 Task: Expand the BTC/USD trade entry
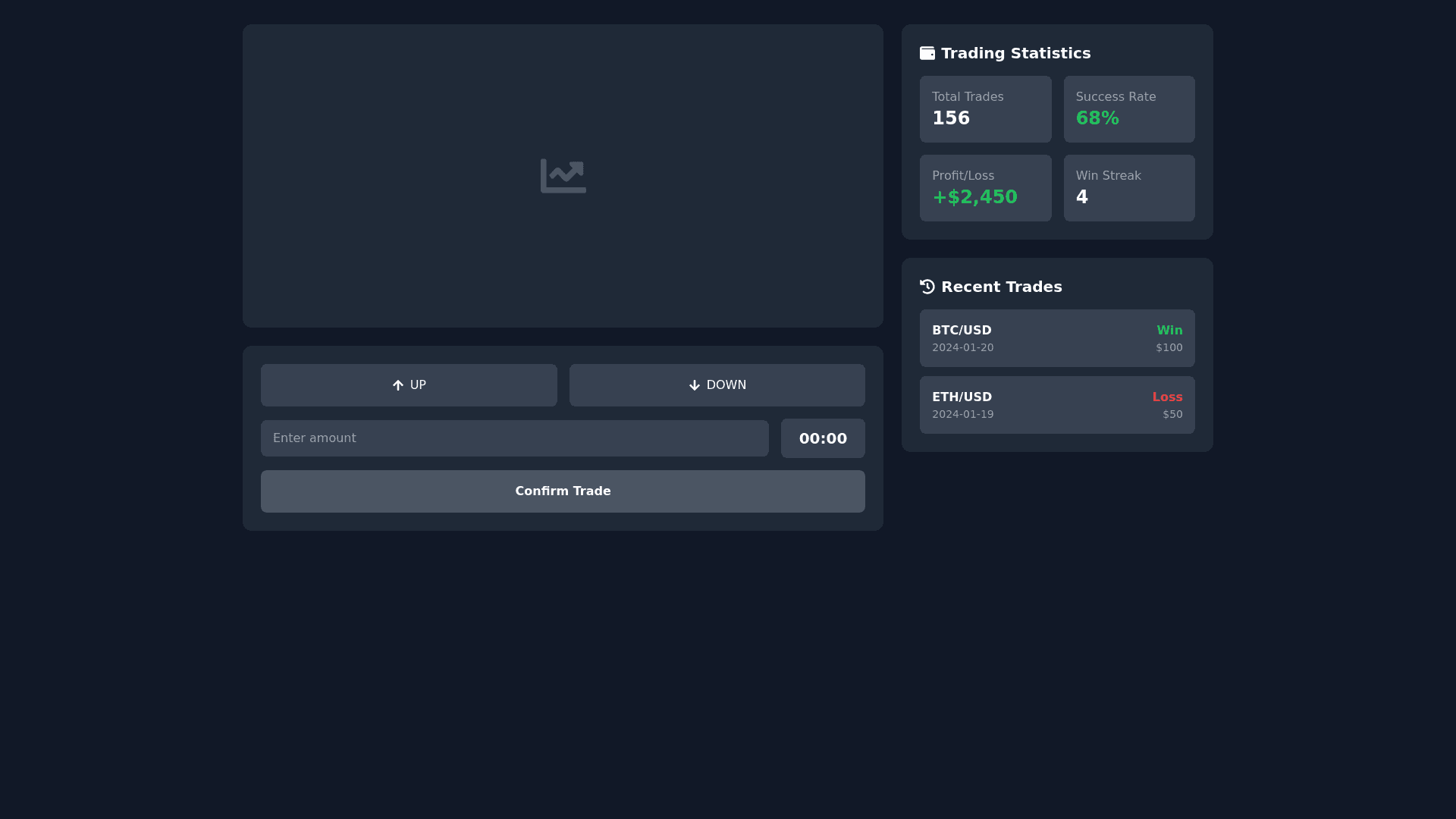pyautogui.click(x=1057, y=337)
